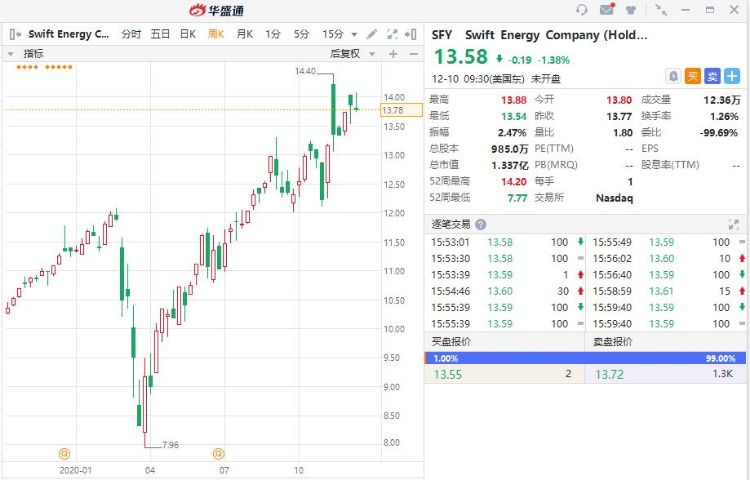Viewport: 750px width, 480px height.
Task: Switch to the 日K daily chart tab
Action: click(188, 34)
